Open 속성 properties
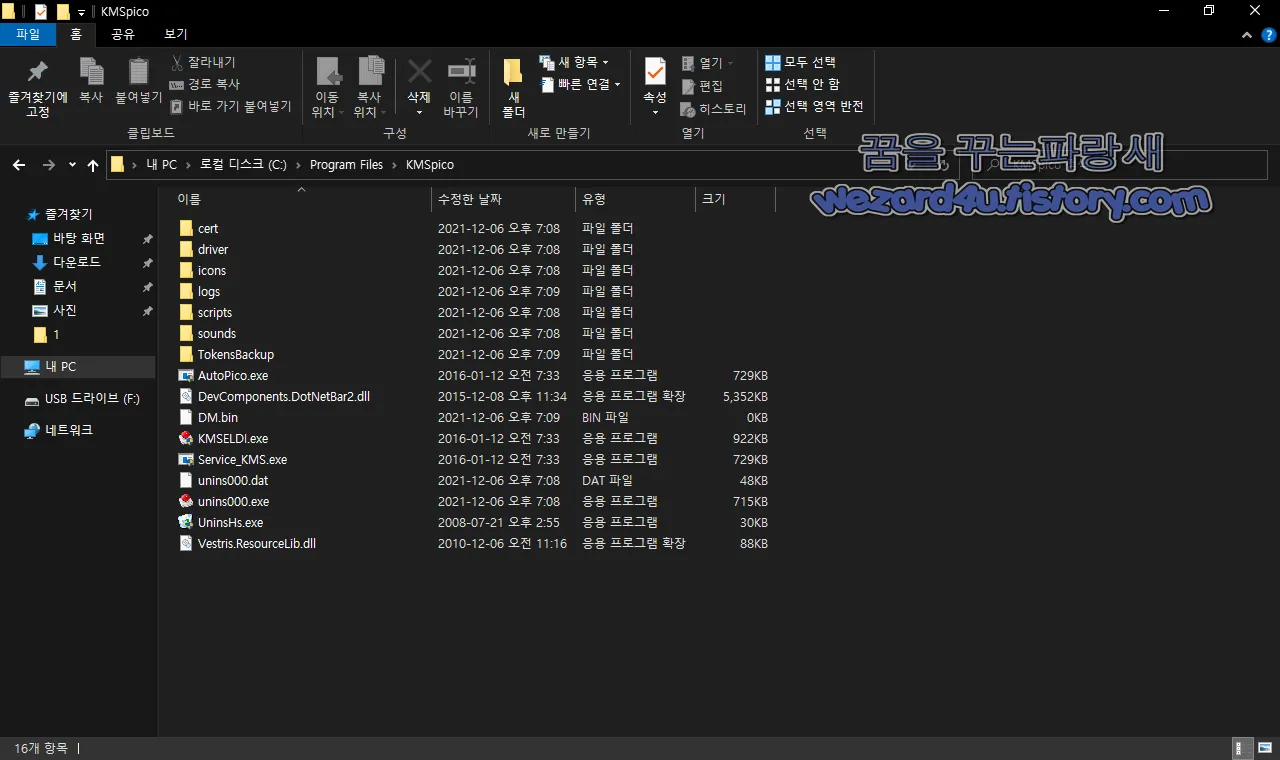 655,87
